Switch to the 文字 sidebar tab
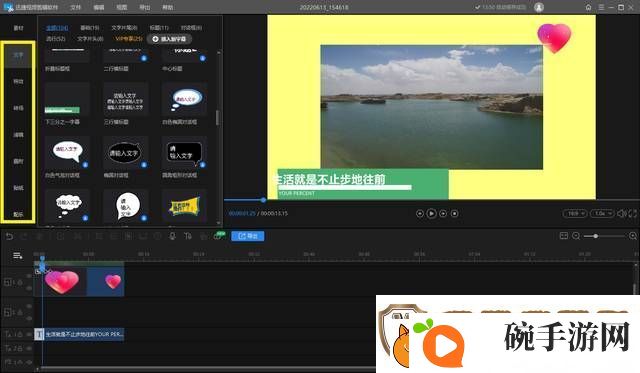The height and width of the screenshot is (373, 640). coord(18,55)
